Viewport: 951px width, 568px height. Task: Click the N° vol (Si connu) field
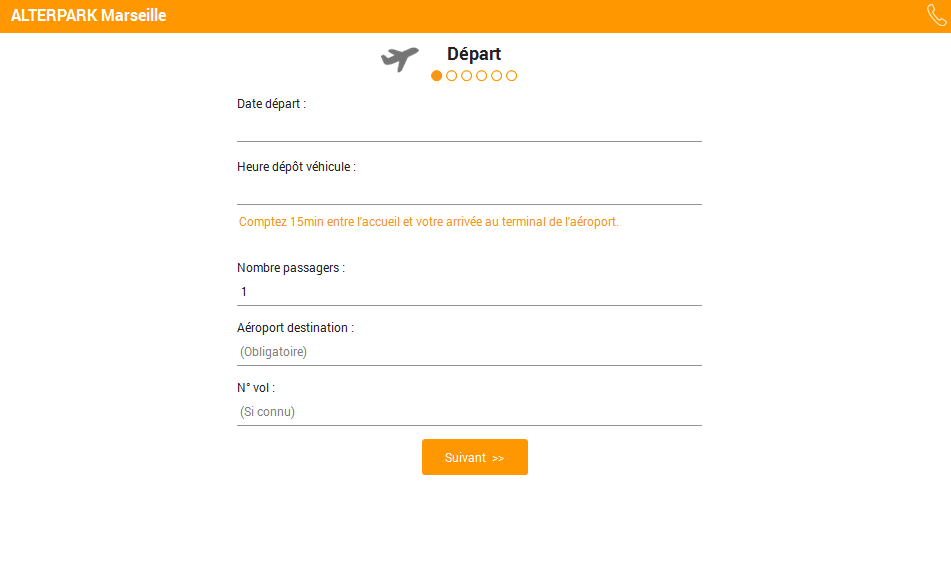[x=469, y=412]
